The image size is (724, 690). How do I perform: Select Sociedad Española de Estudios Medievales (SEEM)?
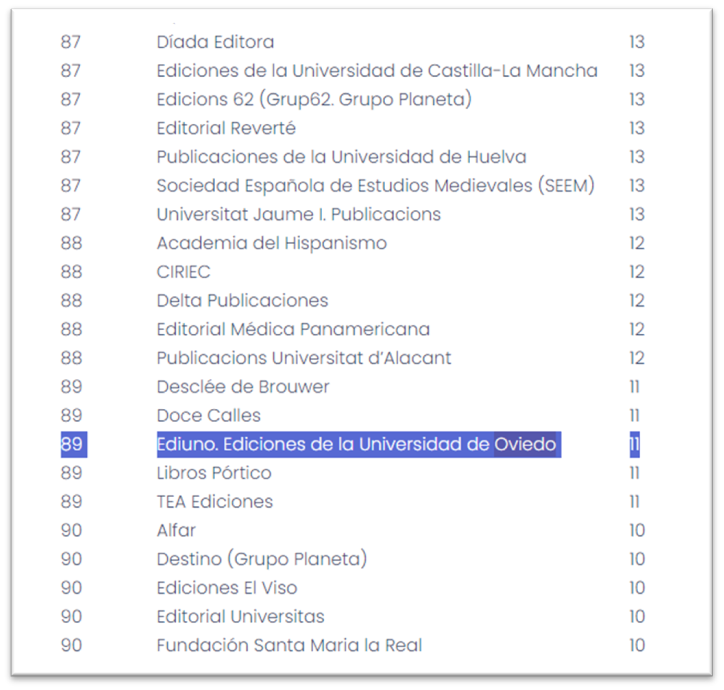coord(375,186)
